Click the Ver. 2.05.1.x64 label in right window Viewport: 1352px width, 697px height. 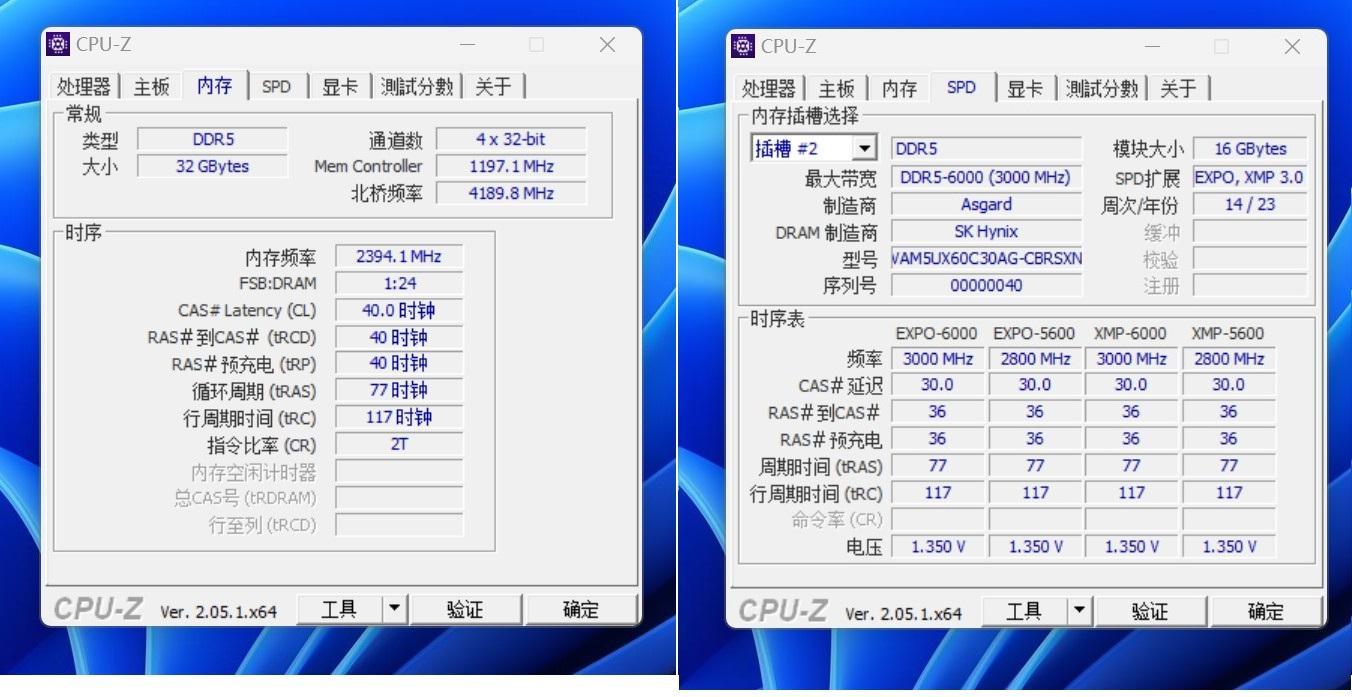[x=903, y=613]
